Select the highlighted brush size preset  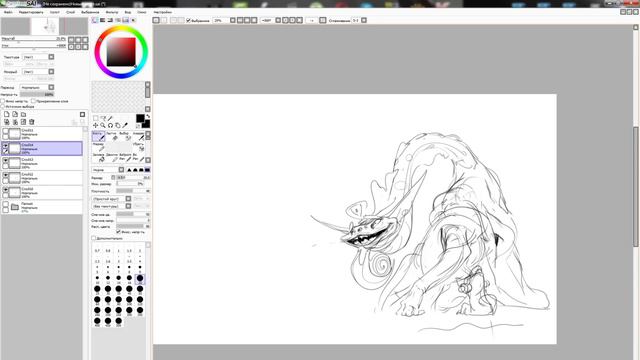pyautogui.click(x=140, y=279)
